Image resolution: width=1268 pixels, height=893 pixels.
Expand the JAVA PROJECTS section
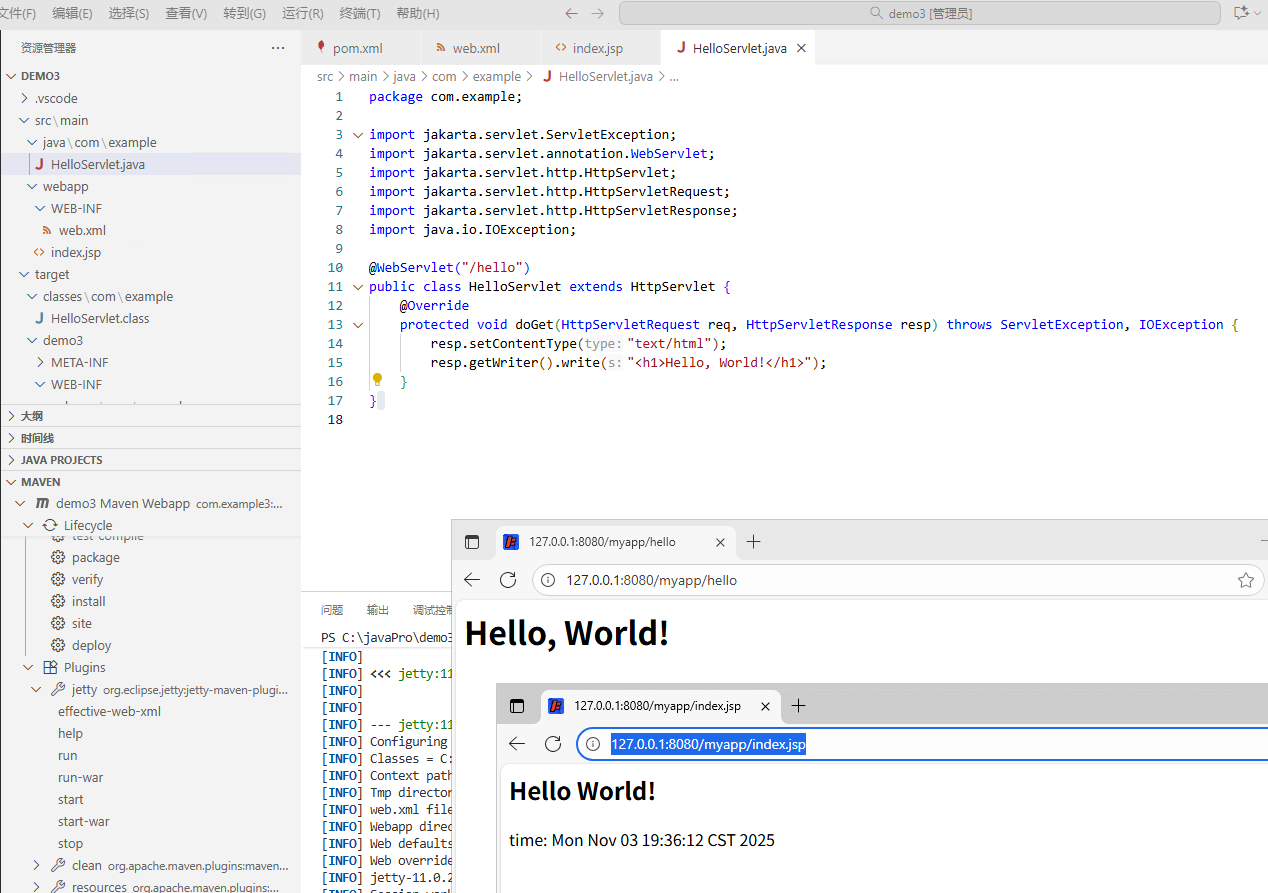pyautogui.click(x=61, y=460)
